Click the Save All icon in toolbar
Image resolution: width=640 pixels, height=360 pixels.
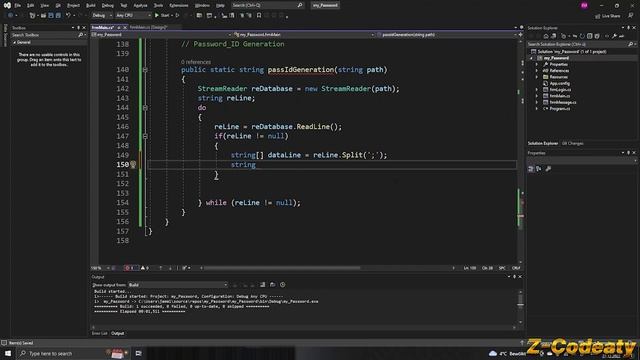(58, 16)
